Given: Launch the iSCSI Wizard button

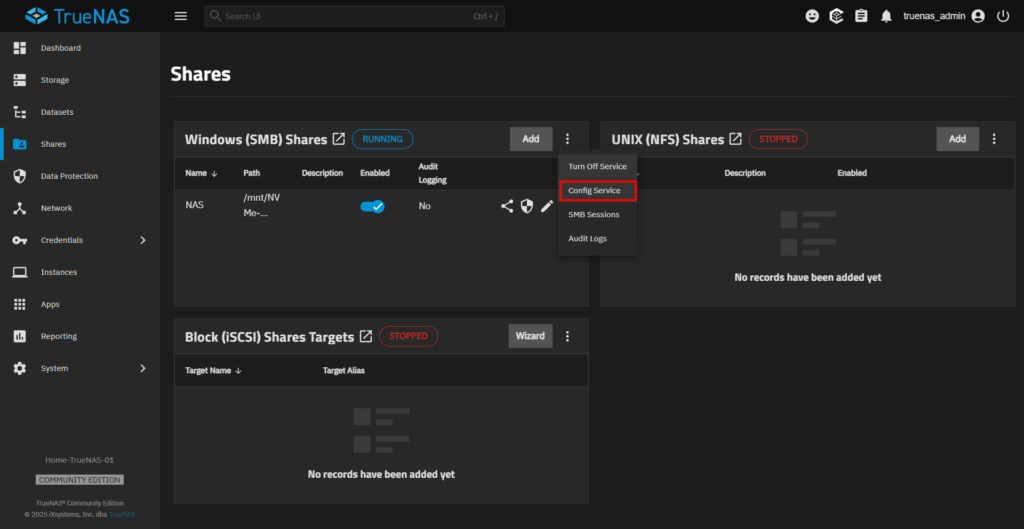Looking at the screenshot, I should point(530,336).
